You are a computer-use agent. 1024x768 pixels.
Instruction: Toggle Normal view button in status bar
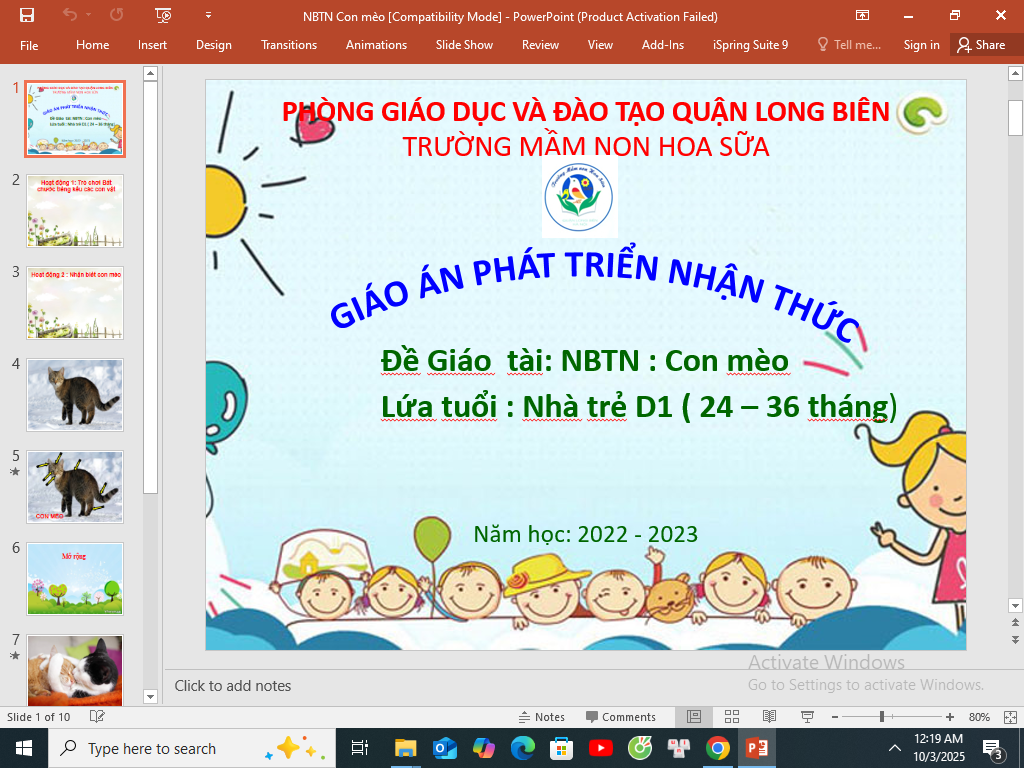694,717
